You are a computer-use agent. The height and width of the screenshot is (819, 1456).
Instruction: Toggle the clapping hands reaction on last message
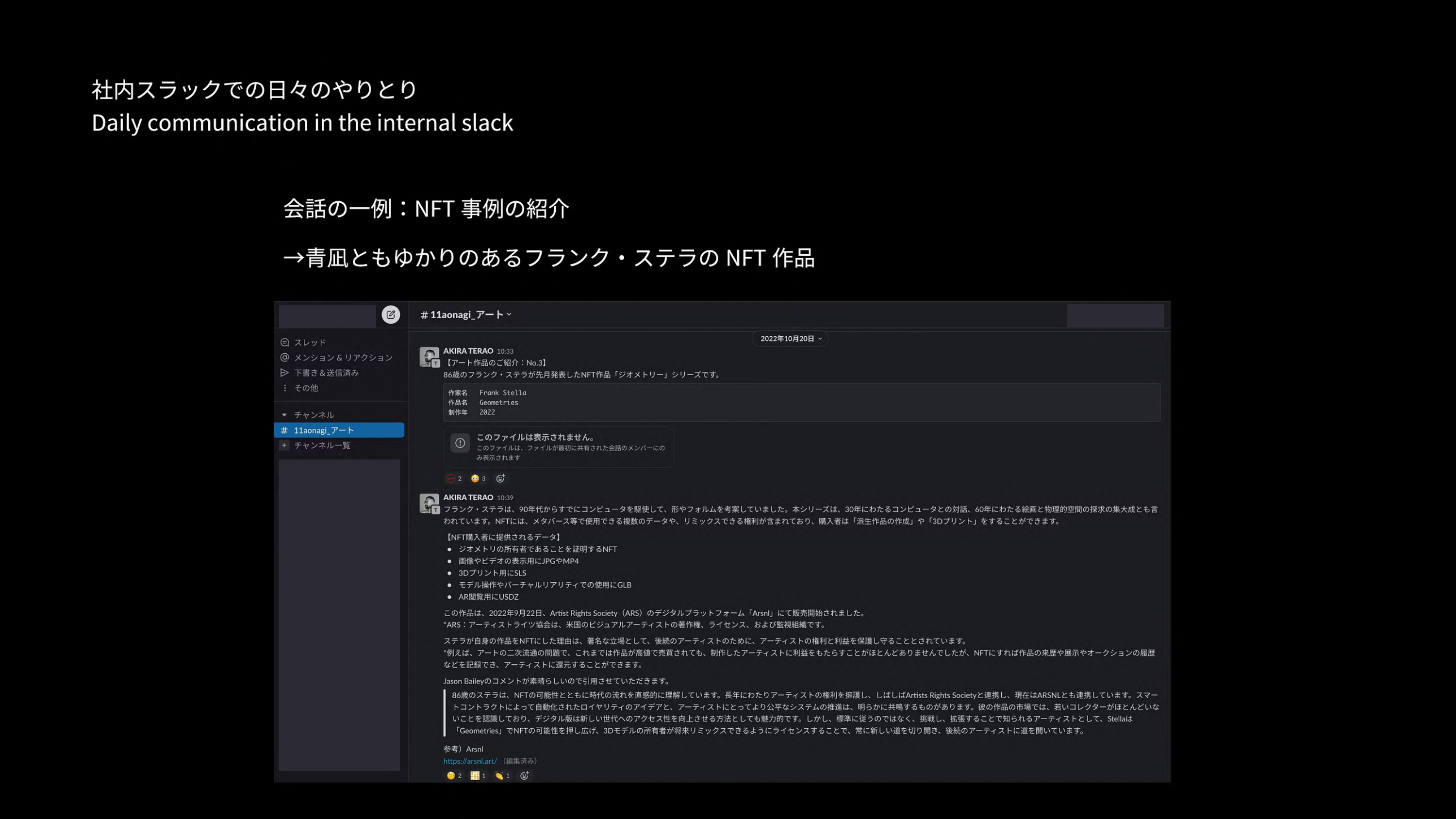tap(502, 775)
